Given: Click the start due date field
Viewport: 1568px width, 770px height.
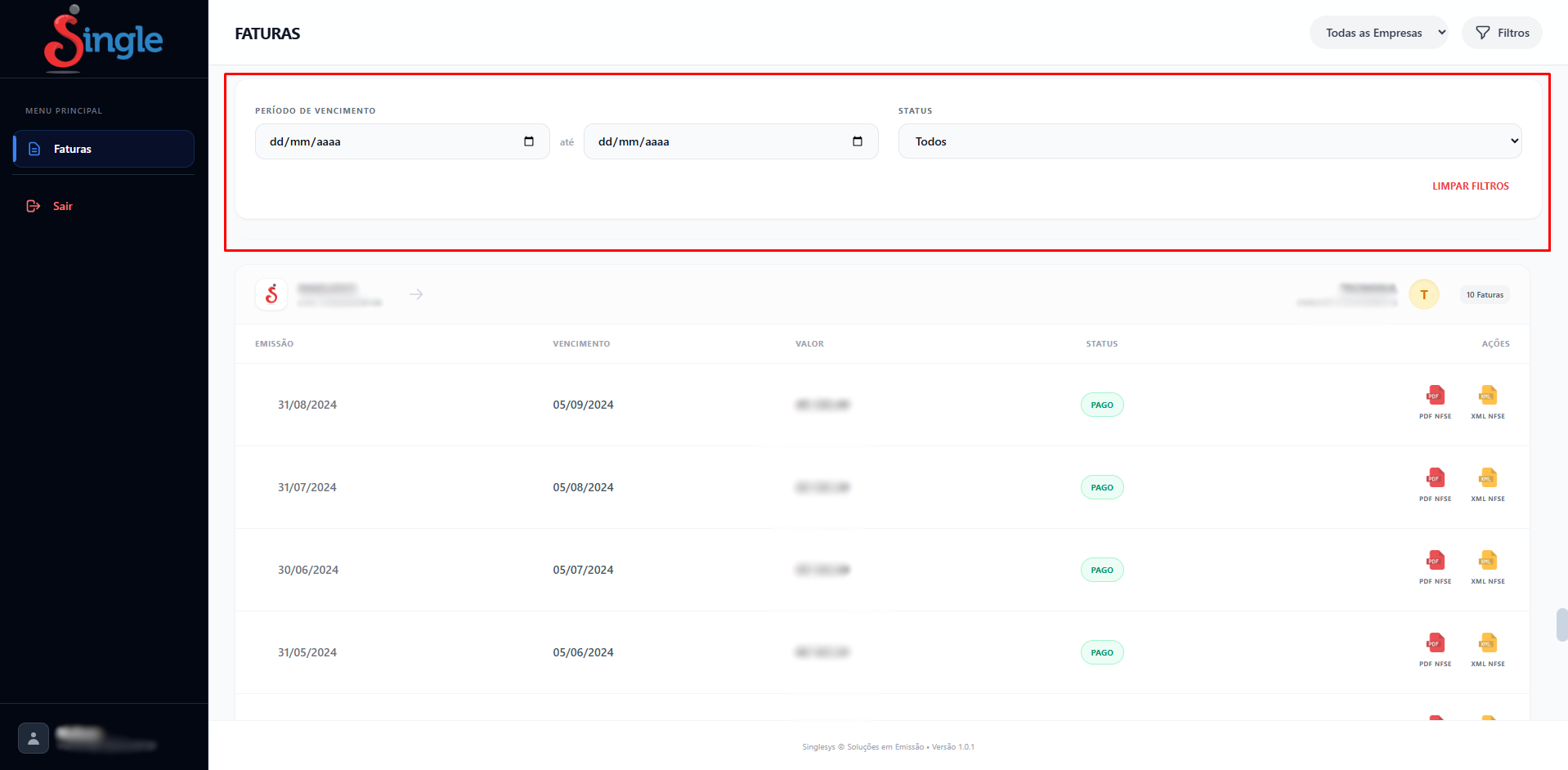Looking at the screenshot, I should 402,141.
